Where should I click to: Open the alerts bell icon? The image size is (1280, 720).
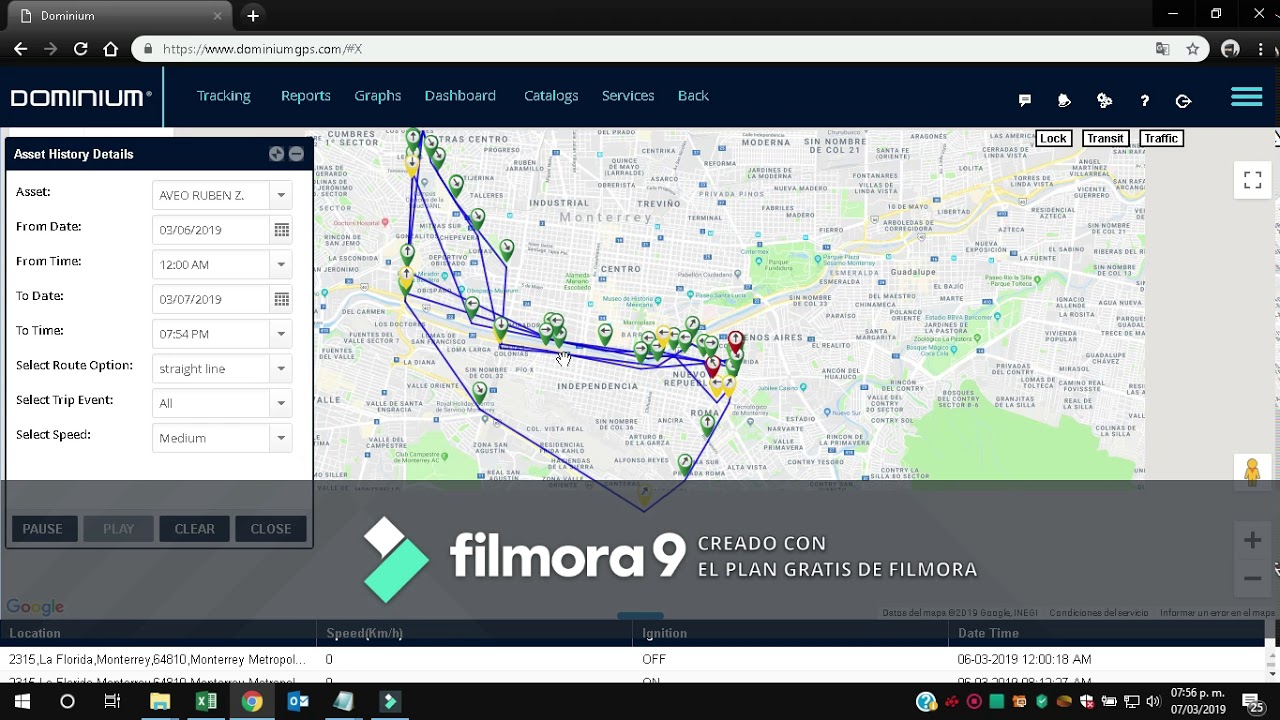[x=1064, y=100]
